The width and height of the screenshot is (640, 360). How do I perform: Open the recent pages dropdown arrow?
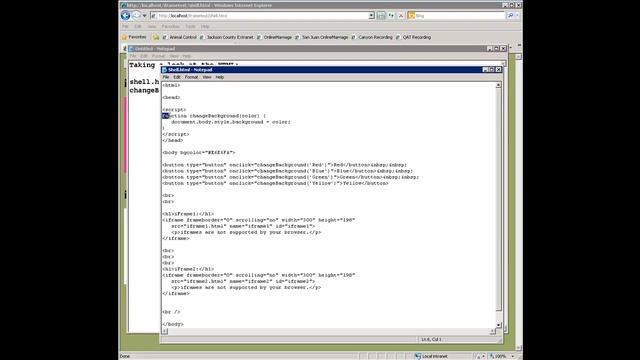tap(144, 16)
